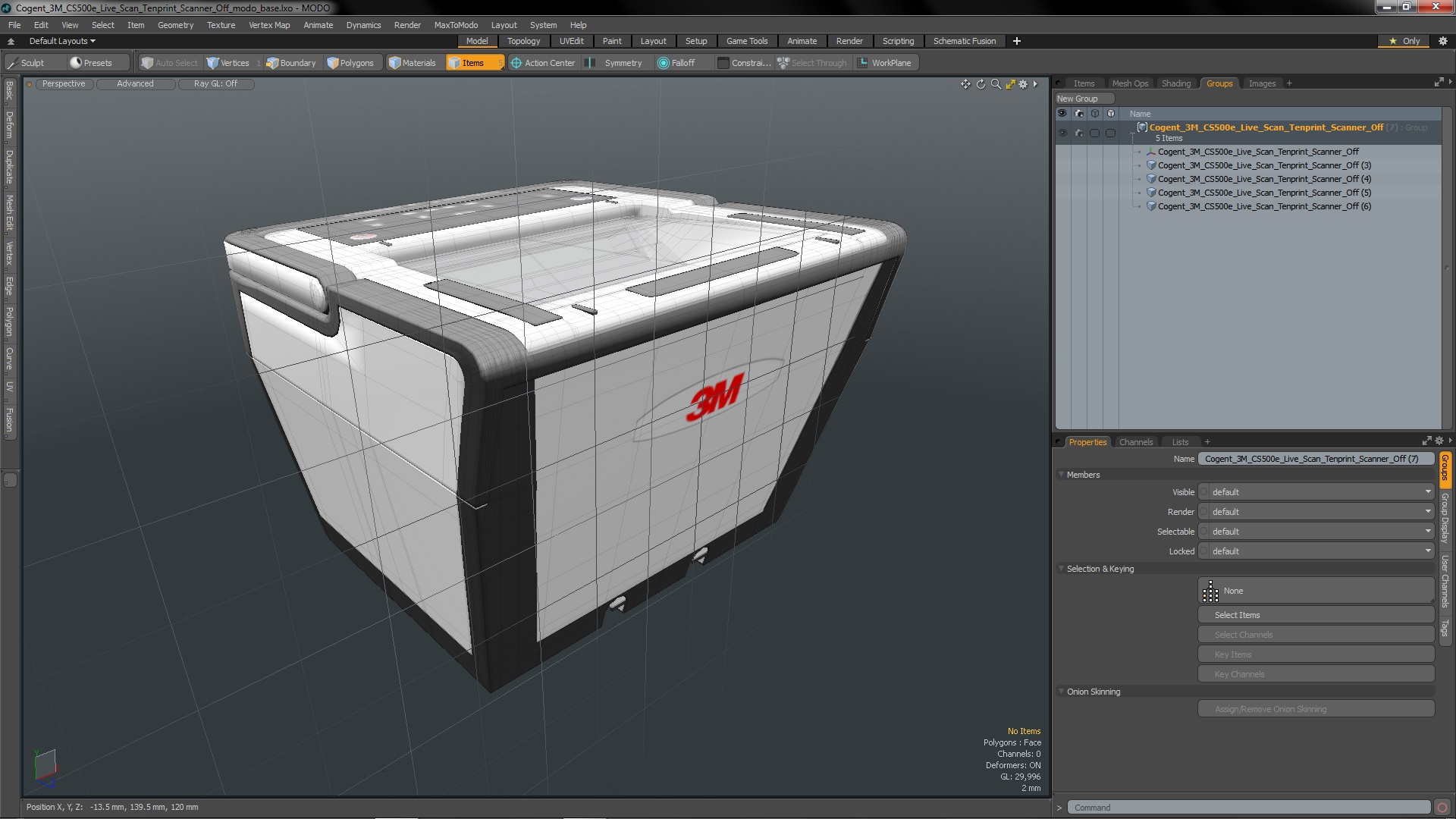Click the Name field of the group
This screenshot has width=1456, height=819.
point(1316,459)
